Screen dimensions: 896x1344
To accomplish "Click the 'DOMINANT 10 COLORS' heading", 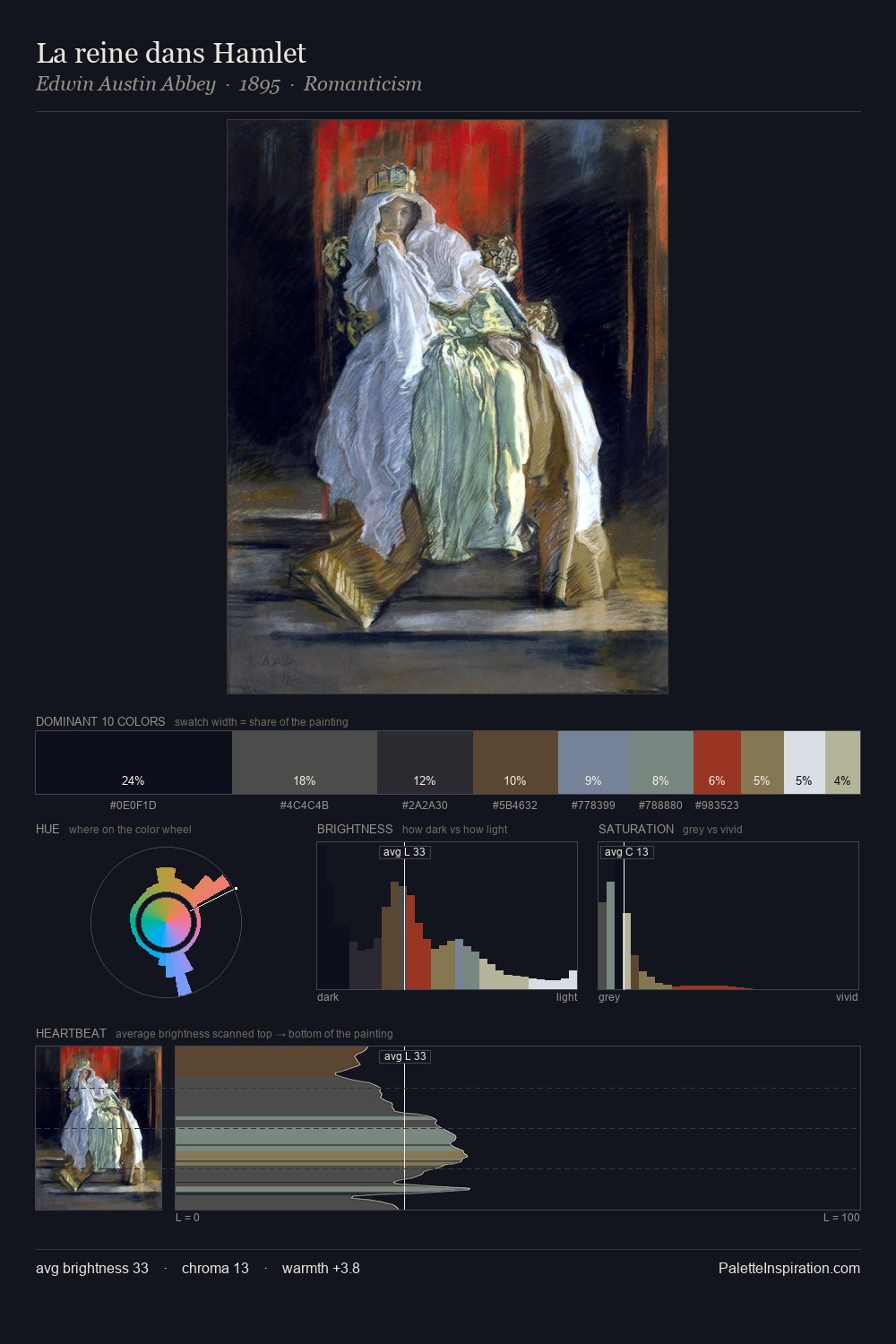I will 100,721.
